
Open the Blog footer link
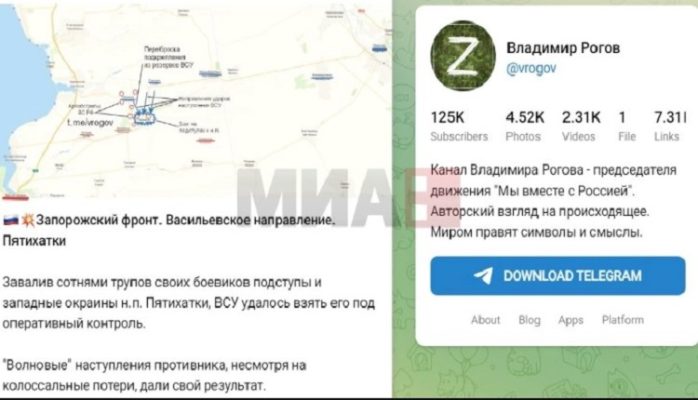(529, 320)
